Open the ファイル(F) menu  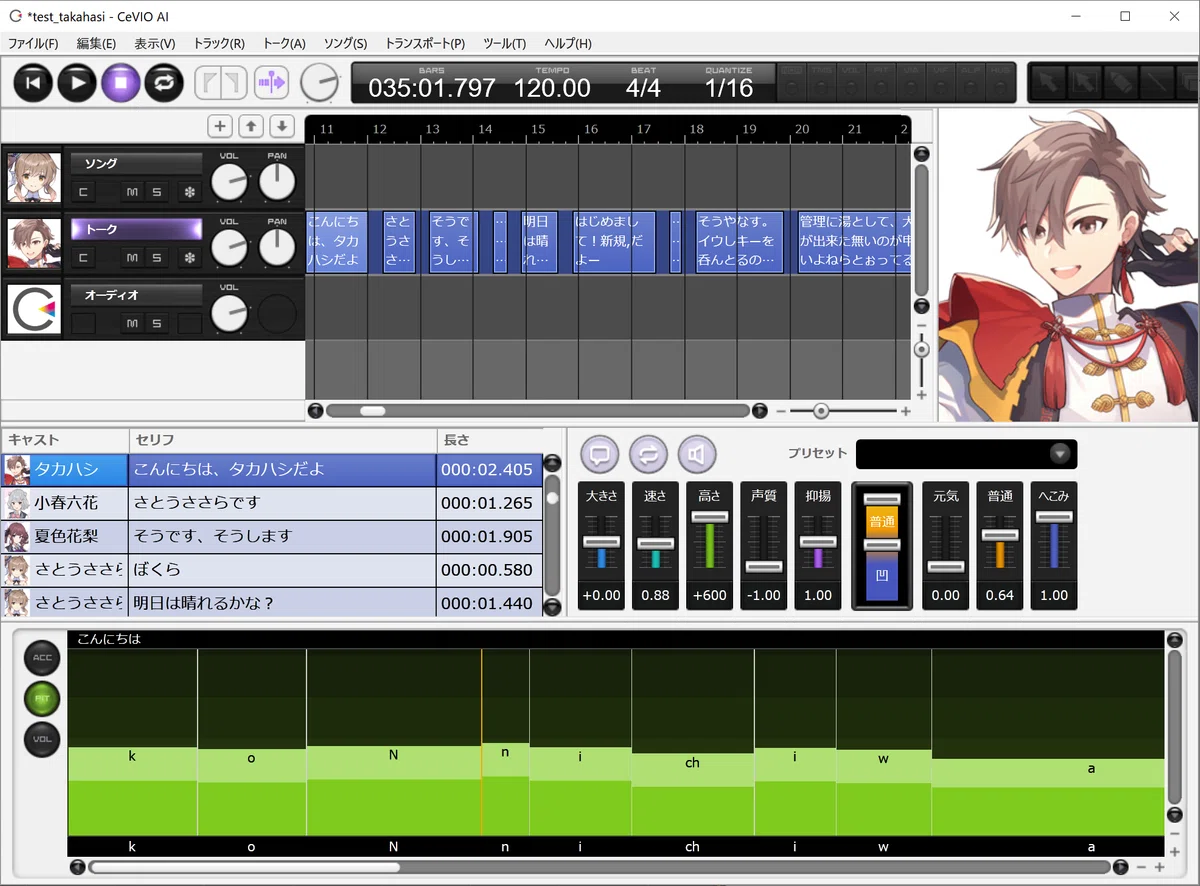tap(33, 44)
